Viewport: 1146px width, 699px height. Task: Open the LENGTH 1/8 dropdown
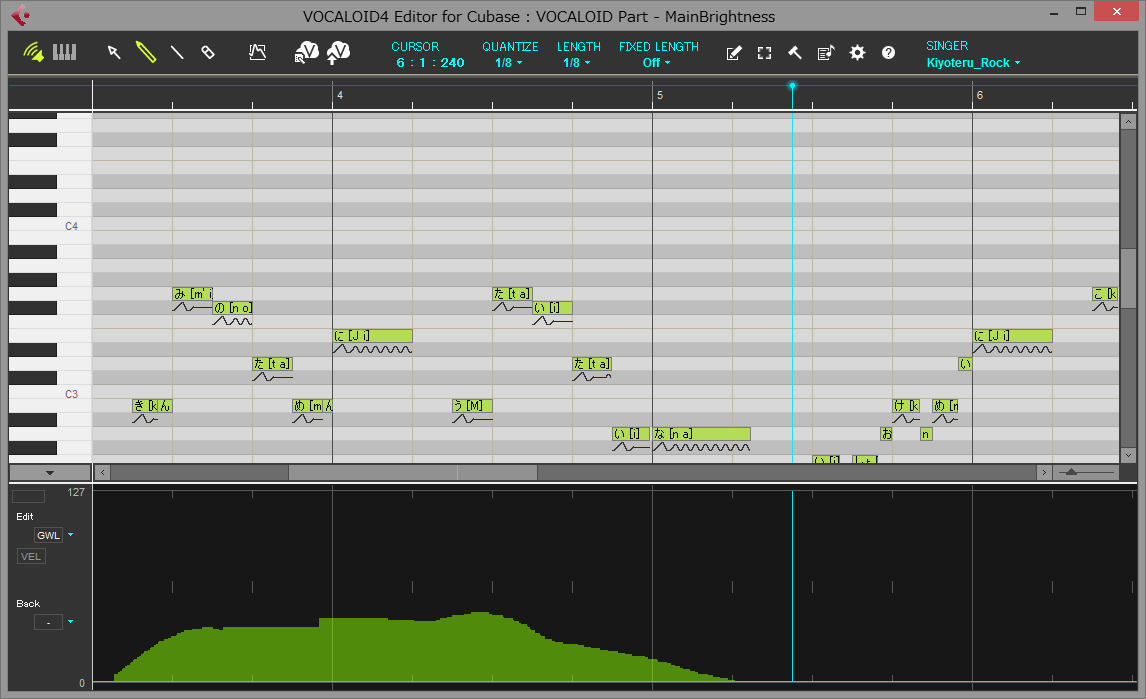577,63
